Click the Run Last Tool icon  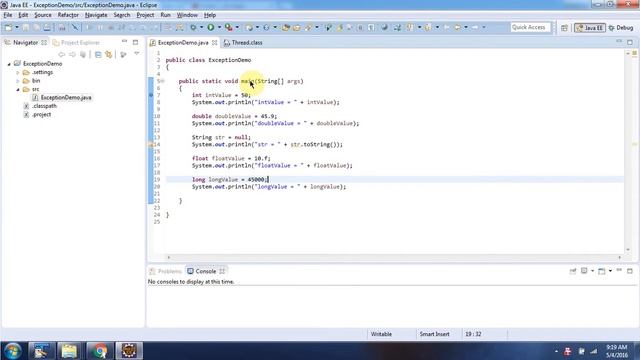pos(229,27)
